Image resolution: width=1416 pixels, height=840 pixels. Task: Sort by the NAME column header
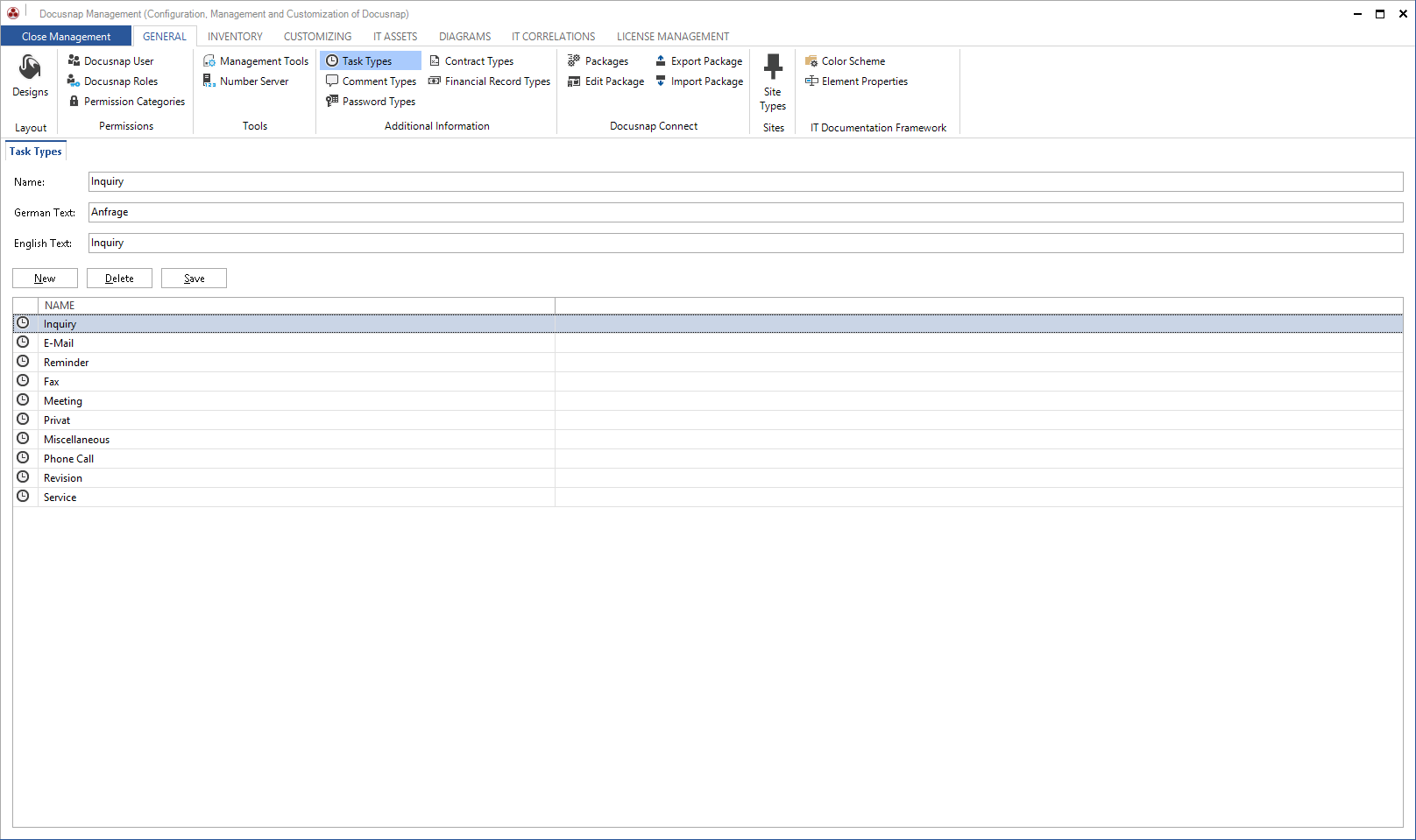pos(296,305)
